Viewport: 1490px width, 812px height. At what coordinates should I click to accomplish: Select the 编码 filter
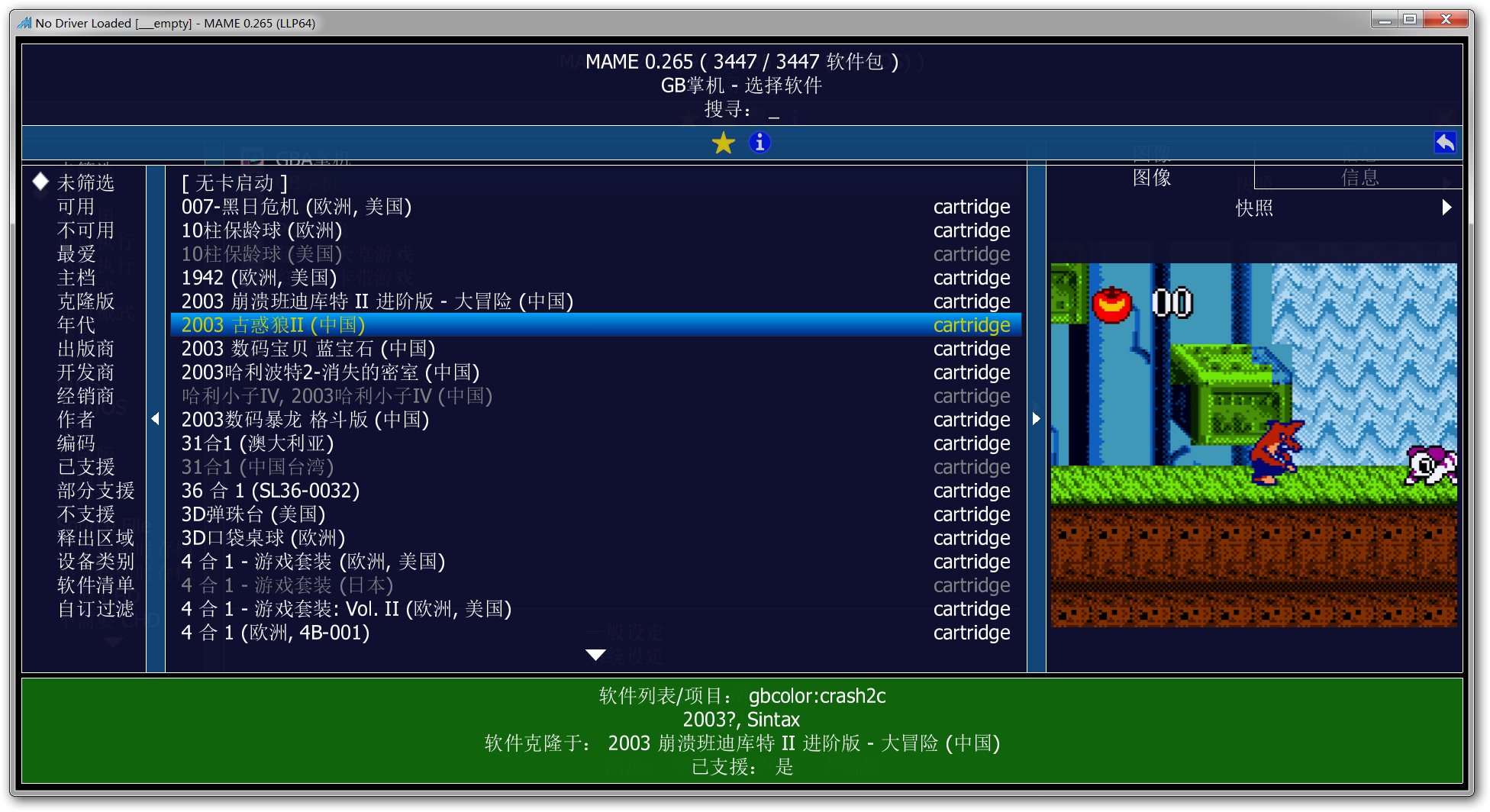click(76, 443)
